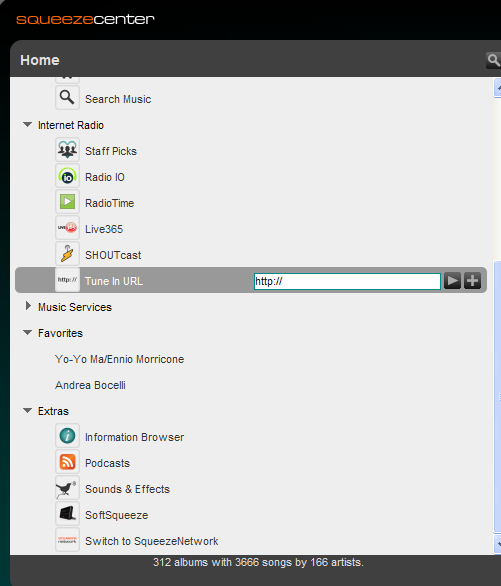Add the Tune In URL to playlist
This screenshot has height=586, width=501.
click(x=473, y=281)
